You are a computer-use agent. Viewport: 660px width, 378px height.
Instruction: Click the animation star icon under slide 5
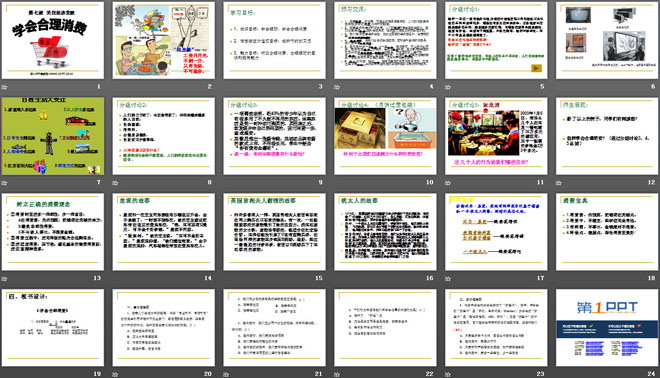pos(448,87)
